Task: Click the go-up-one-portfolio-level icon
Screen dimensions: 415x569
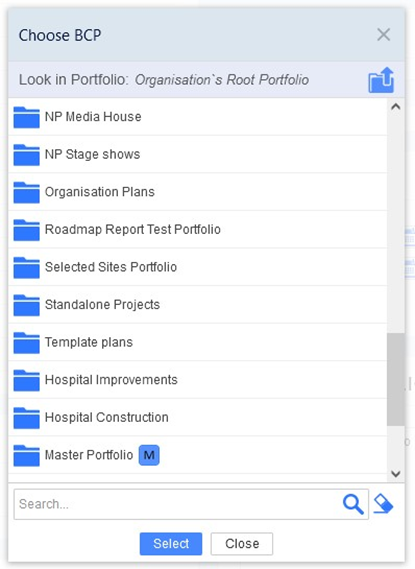Action: [381, 80]
